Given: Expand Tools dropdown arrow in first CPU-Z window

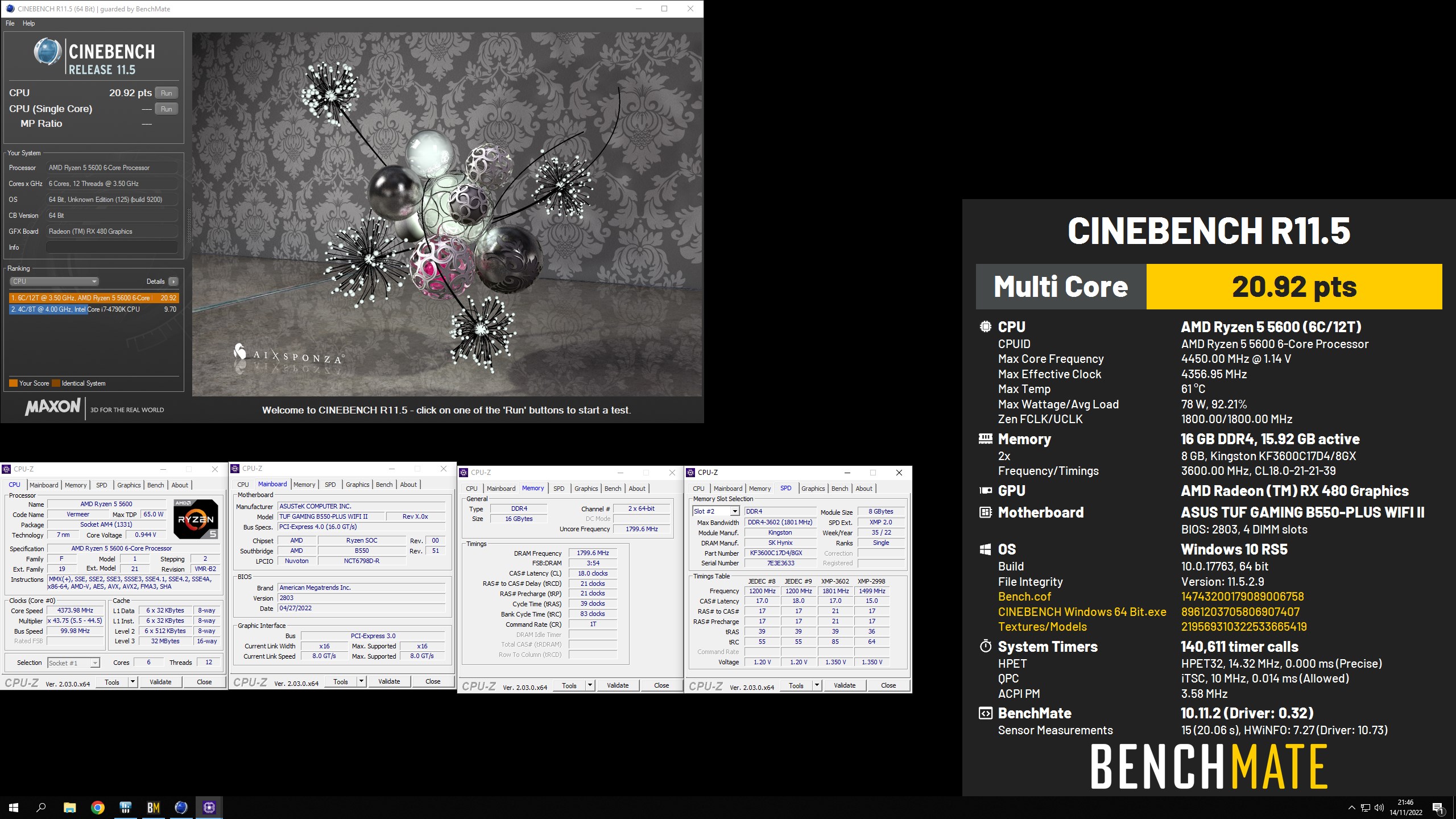Looking at the screenshot, I should tap(133, 681).
